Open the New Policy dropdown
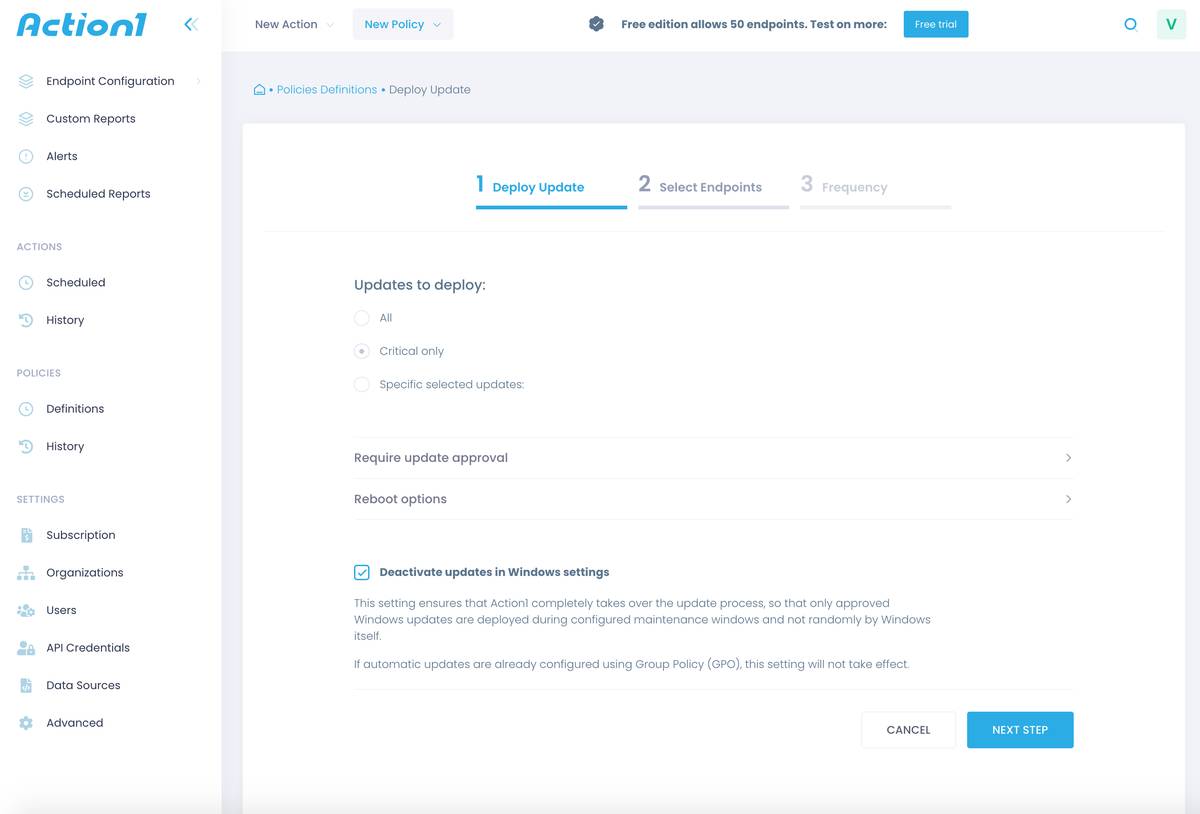Screen dimensions: 1200x814 [x=403, y=24]
